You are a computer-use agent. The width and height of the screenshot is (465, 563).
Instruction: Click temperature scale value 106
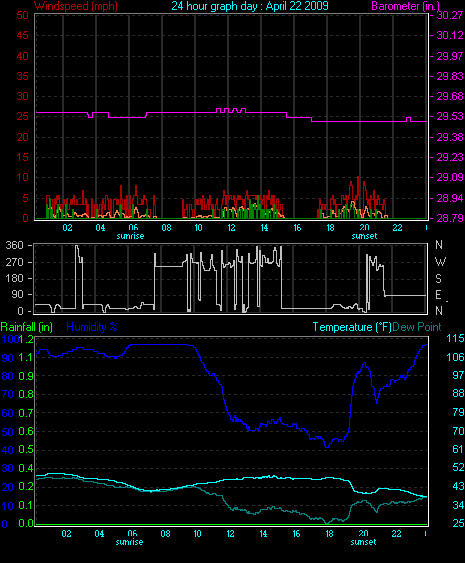tap(455, 357)
